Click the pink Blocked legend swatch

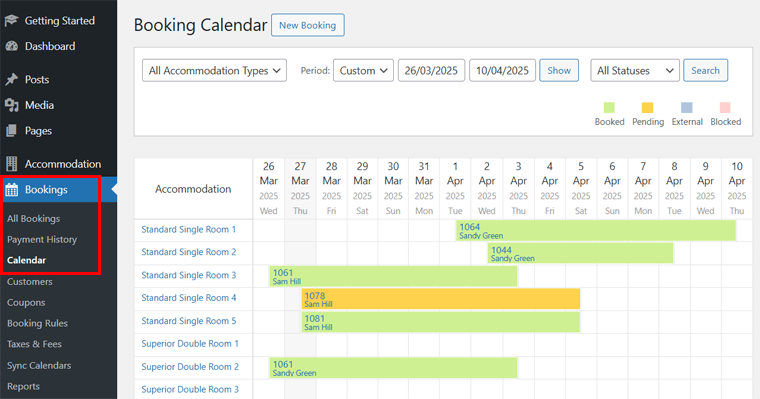tap(725, 108)
